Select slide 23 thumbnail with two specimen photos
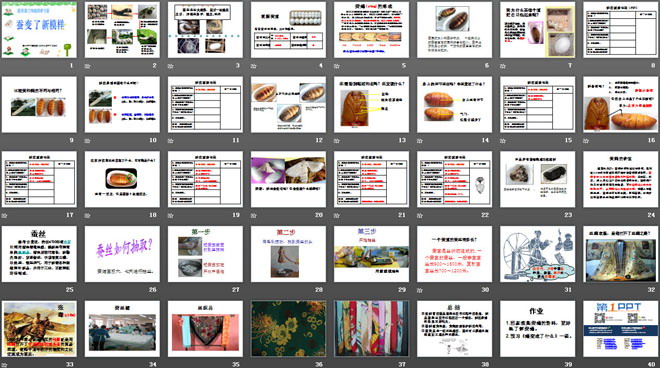 click(538, 179)
